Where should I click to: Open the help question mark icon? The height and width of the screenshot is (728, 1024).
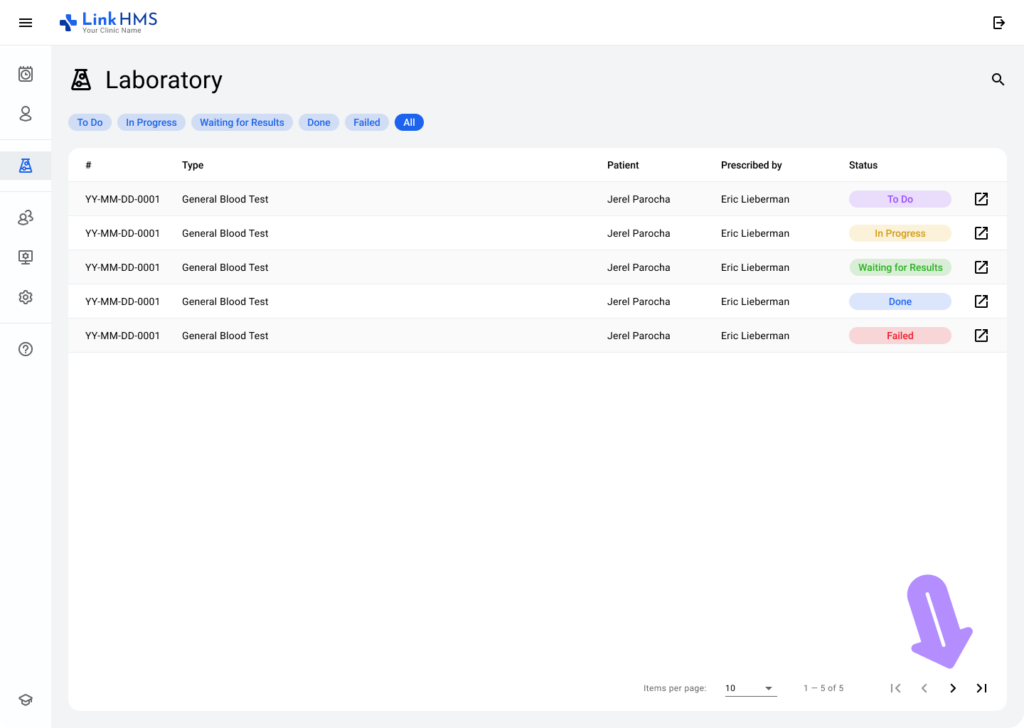[25, 349]
